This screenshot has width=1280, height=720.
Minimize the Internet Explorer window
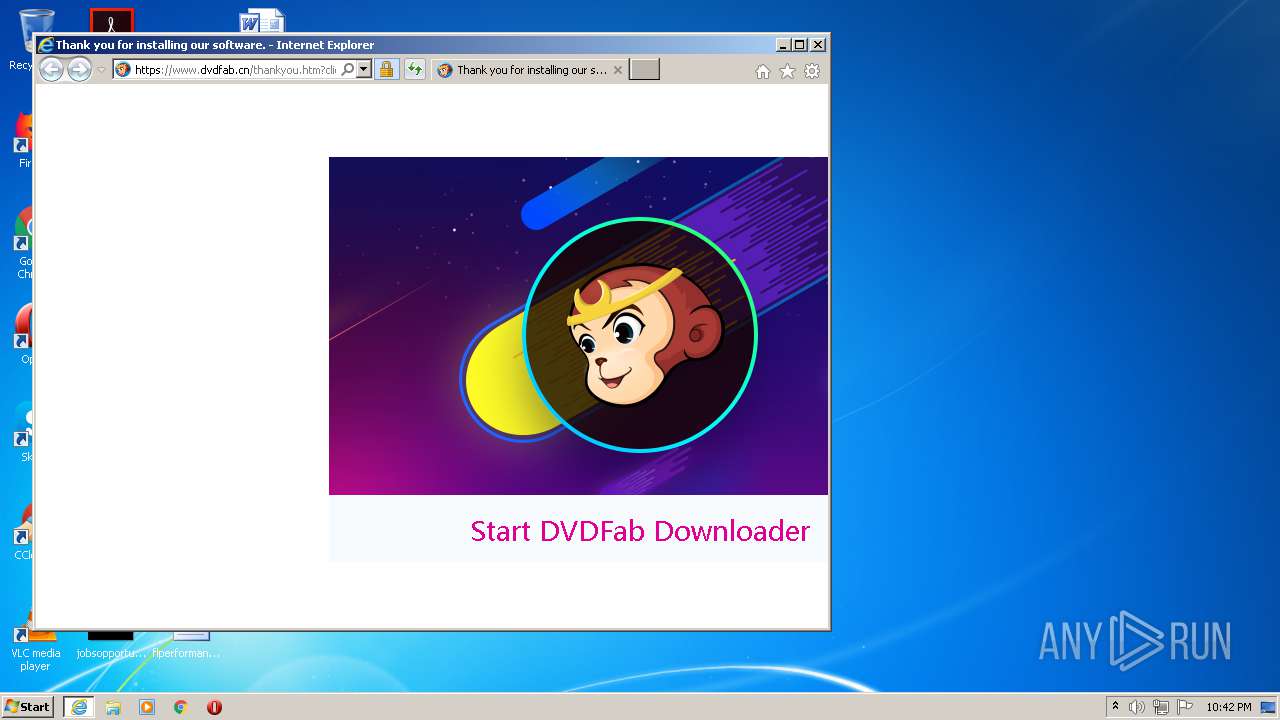[x=783, y=45]
